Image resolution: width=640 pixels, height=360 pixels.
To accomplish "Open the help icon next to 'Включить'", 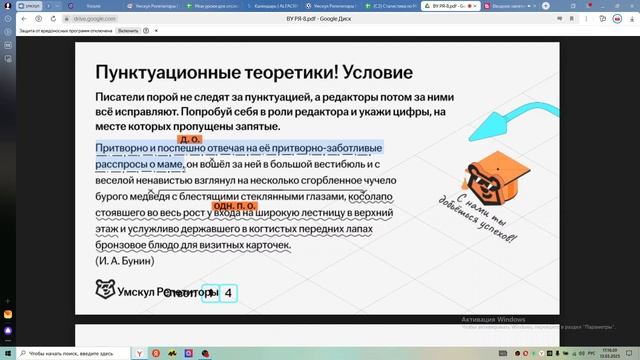I will [146, 31].
